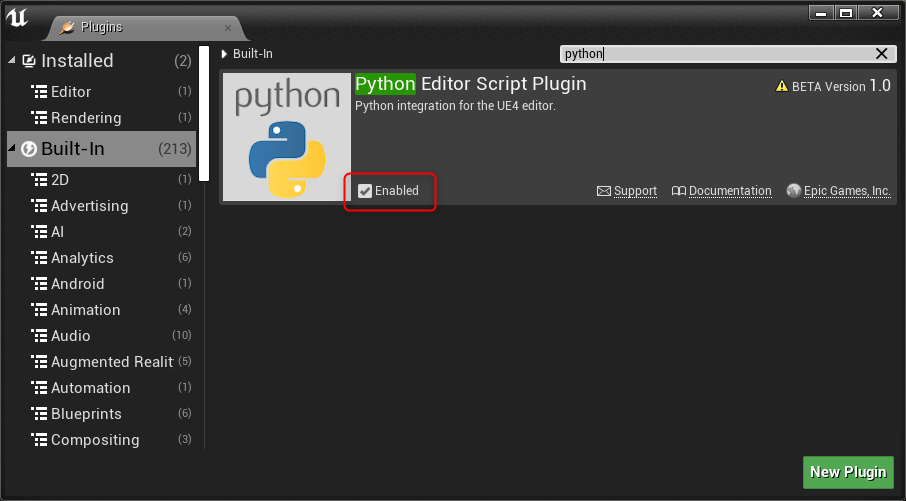
Task: Click the book icon next to Documentation
Action: (x=678, y=191)
